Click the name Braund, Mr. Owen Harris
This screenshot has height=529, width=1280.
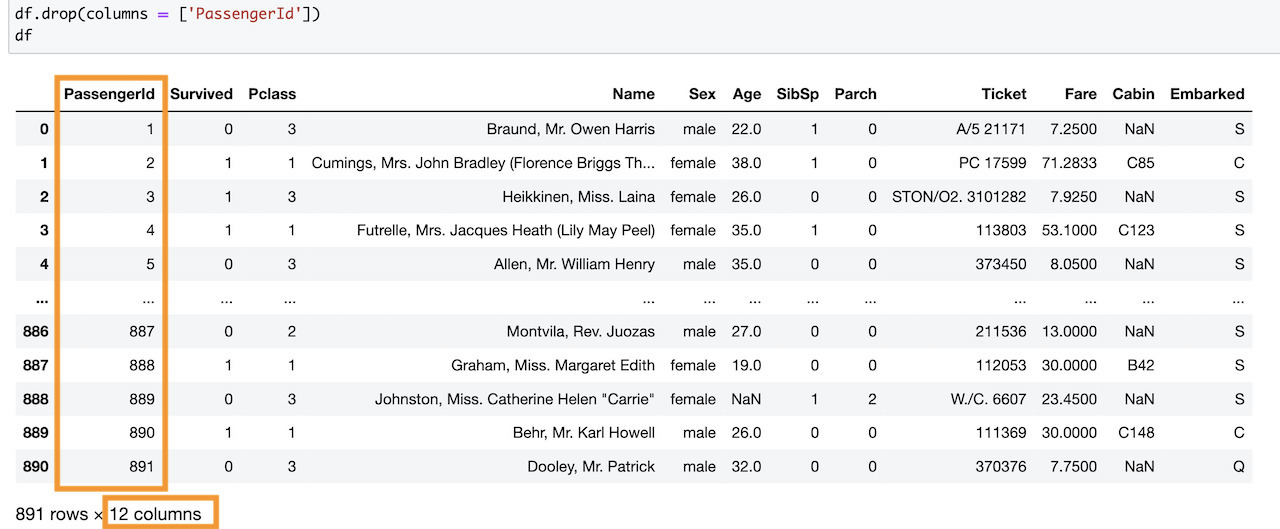[570, 129]
